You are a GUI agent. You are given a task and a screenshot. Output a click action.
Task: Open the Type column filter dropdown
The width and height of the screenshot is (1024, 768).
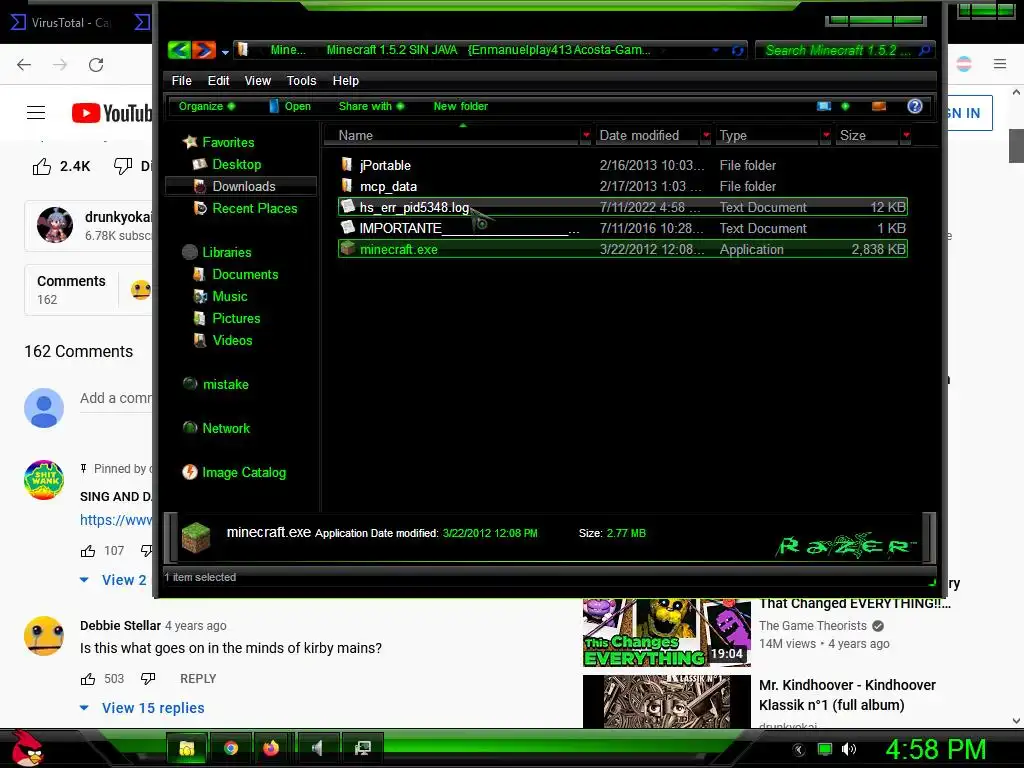pos(826,135)
